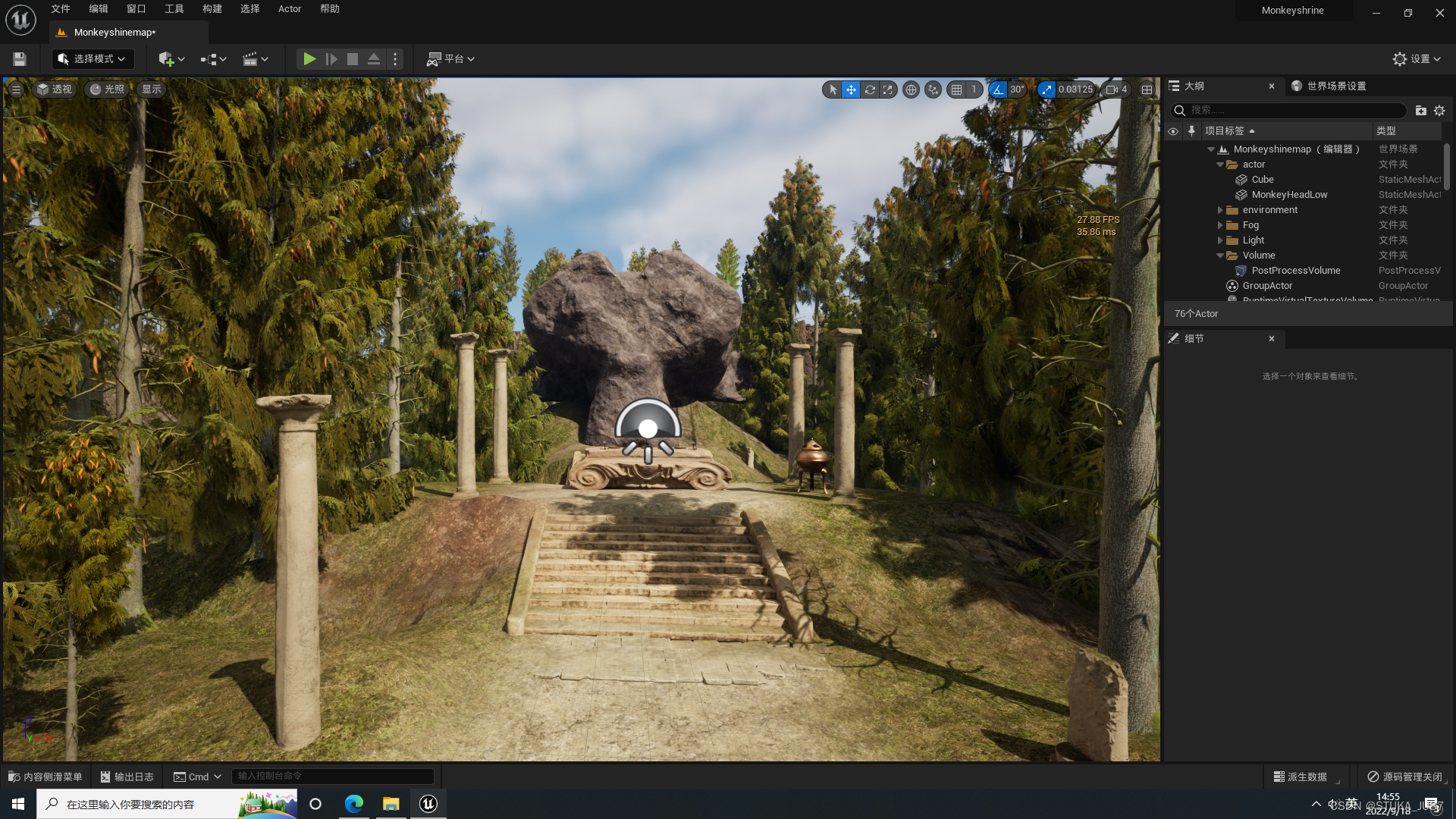Expand the environment folder
The width and height of the screenshot is (1456, 819).
pyautogui.click(x=1220, y=210)
